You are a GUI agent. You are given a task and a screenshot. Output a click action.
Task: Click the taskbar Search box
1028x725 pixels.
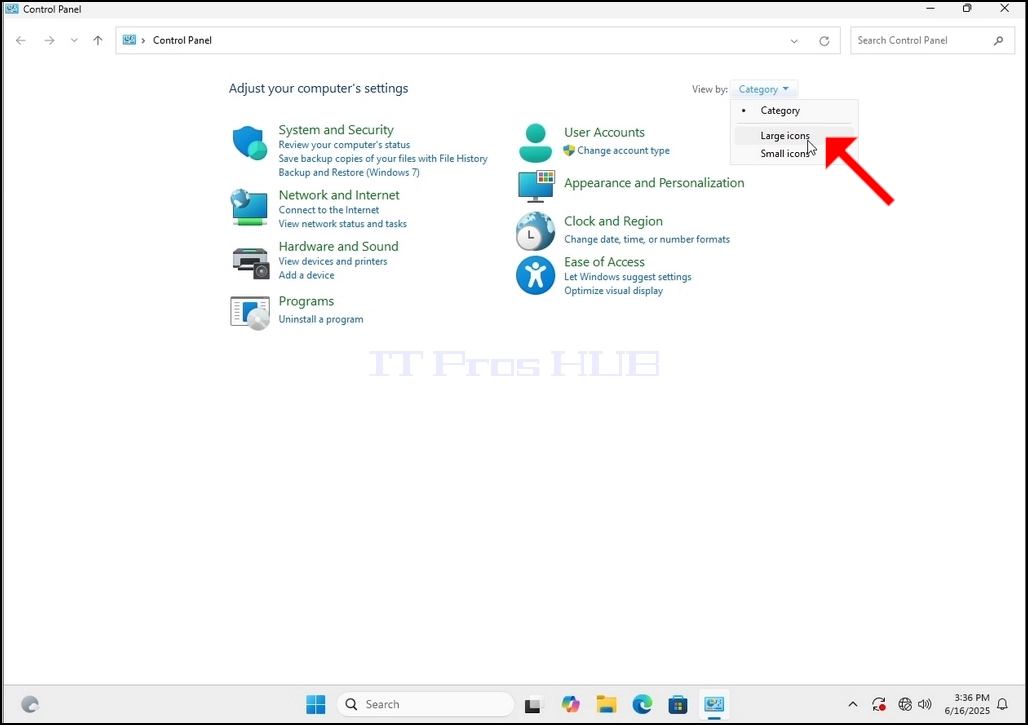click(x=425, y=704)
